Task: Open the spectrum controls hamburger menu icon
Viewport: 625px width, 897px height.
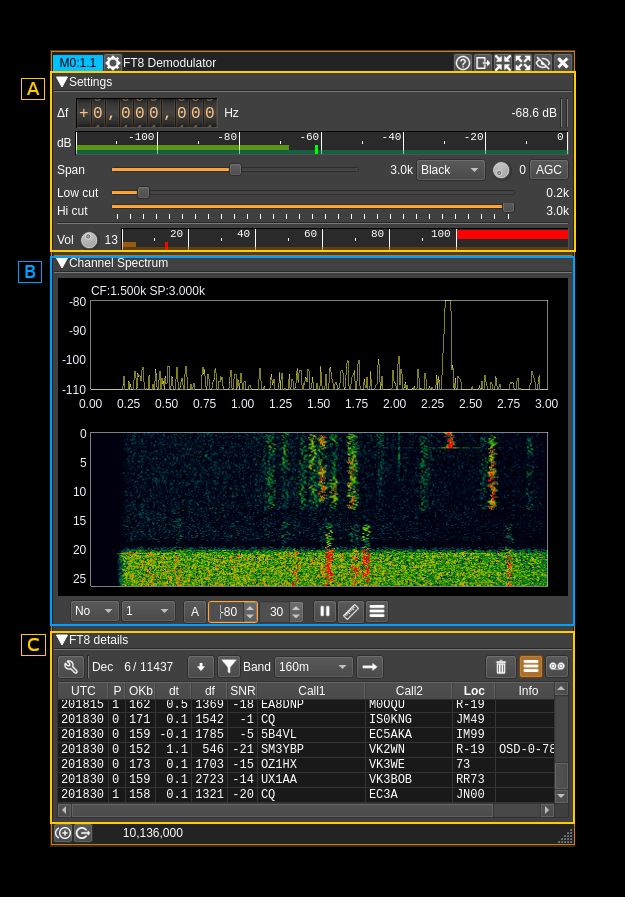Action: [x=377, y=612]
